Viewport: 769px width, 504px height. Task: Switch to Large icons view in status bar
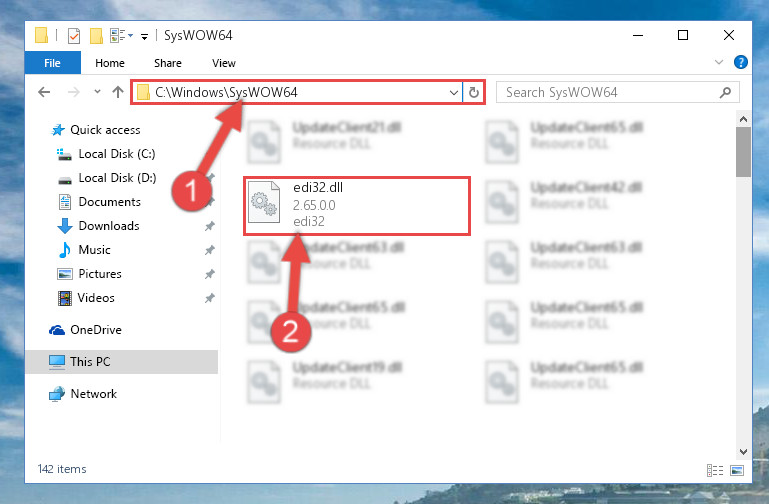point(737,470)
